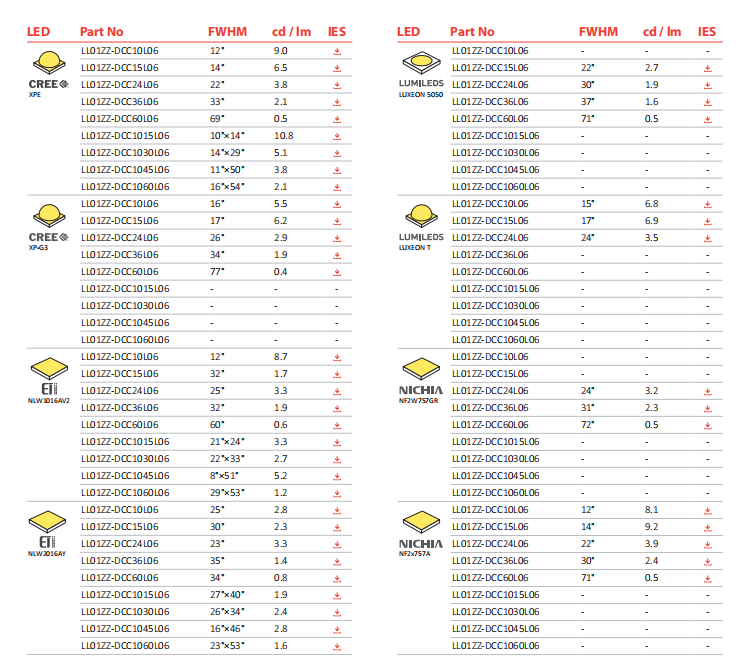Image resolution: width=755 pixels, height=667 pixels.
Task: Click the NICHIA NF2W757GR LED image
Action: pos(421,369)
